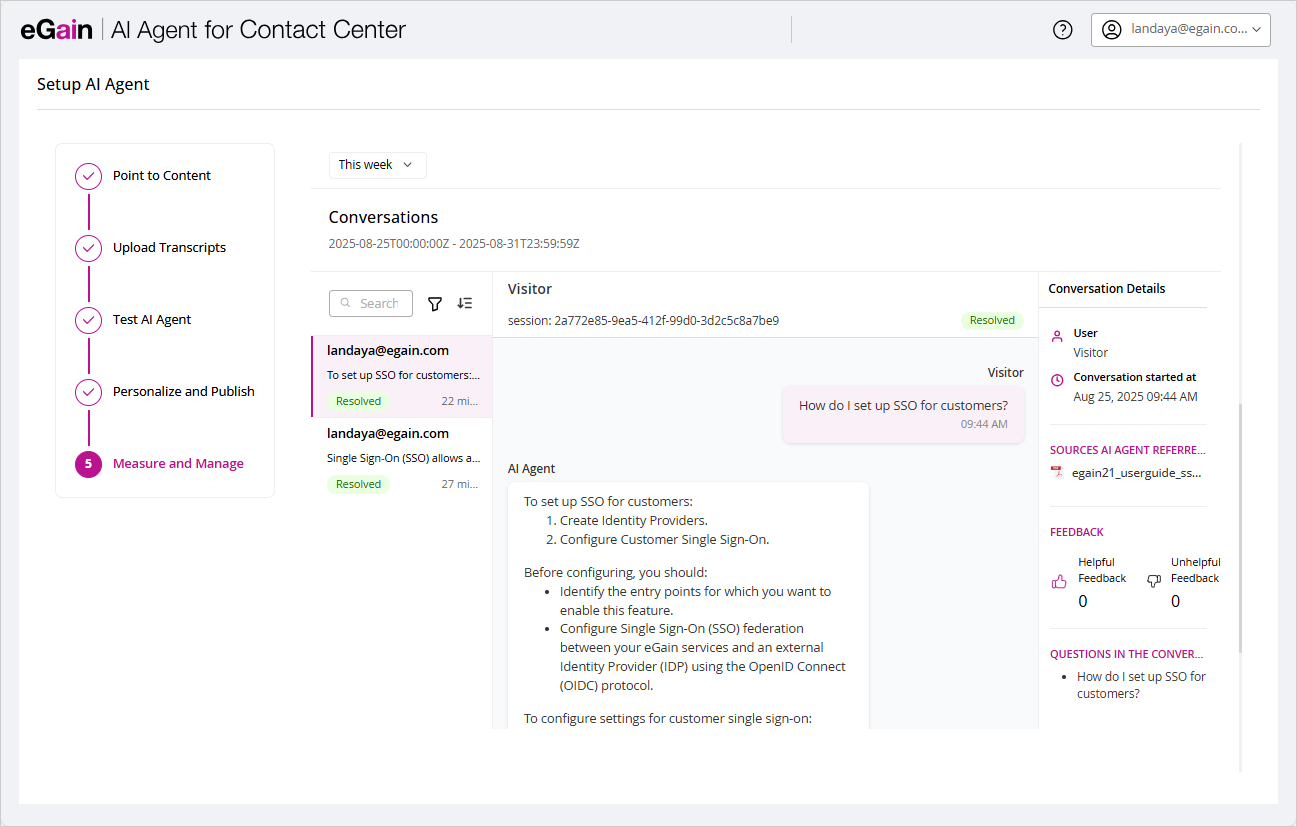Open the egain21_userguide source document link
Screen dimensions: 1297x827
pos(1136,473)
